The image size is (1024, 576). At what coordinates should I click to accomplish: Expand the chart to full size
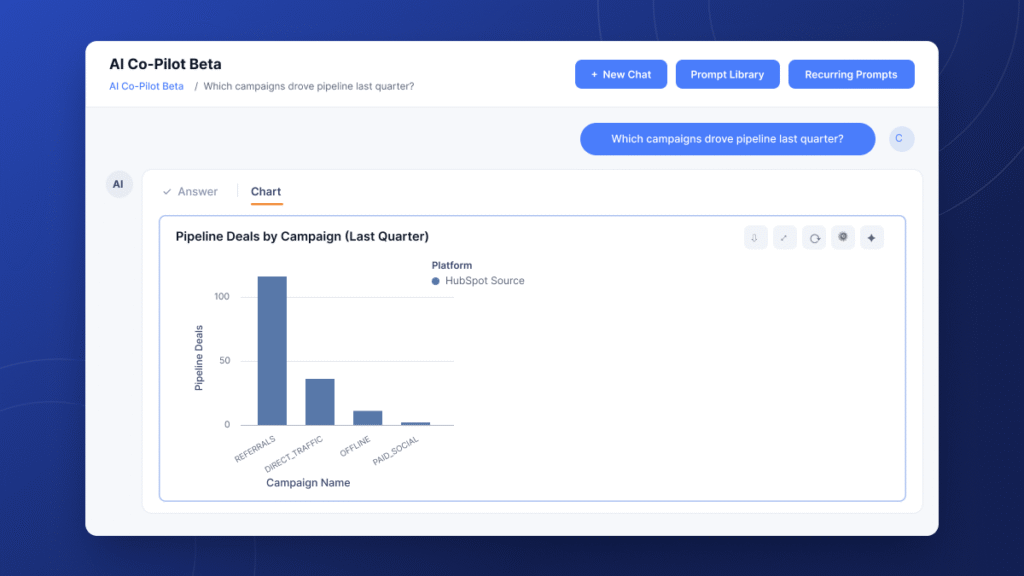(x=784, y=238)
